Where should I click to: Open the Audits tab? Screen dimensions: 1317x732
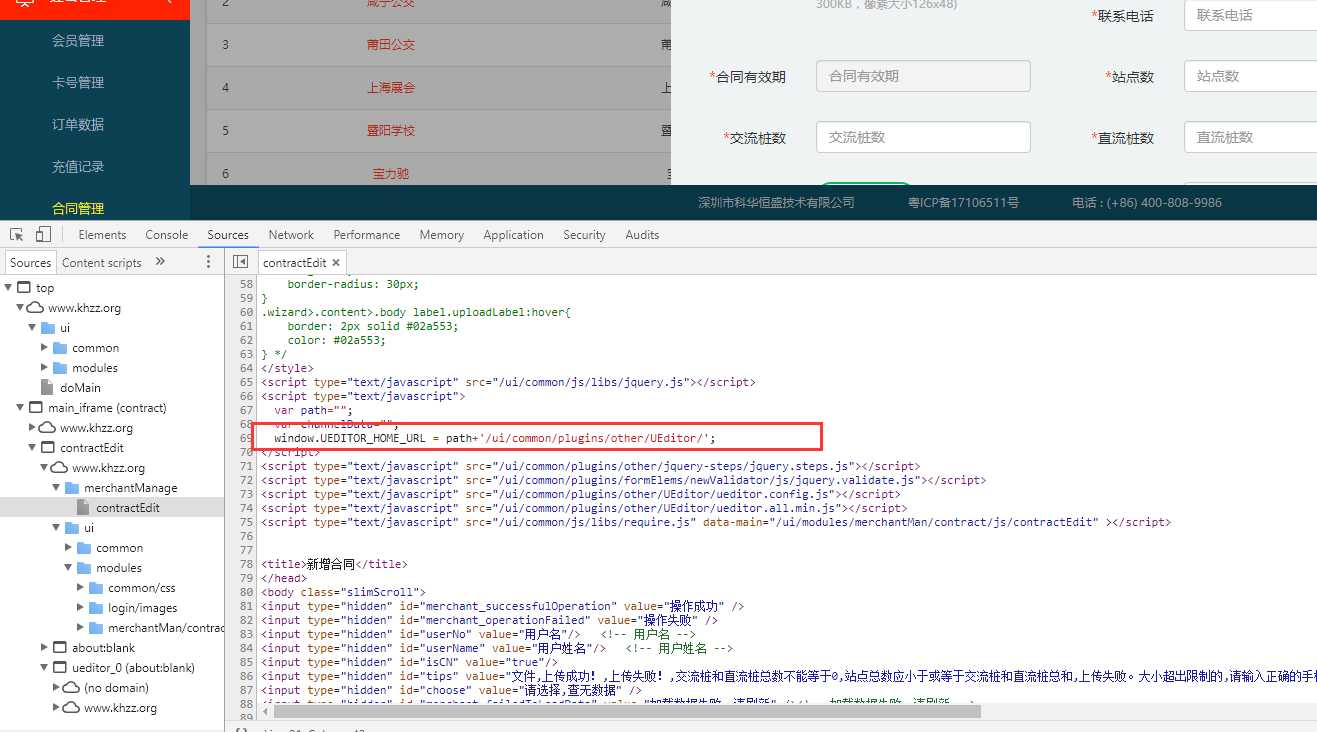pos(642,235)
